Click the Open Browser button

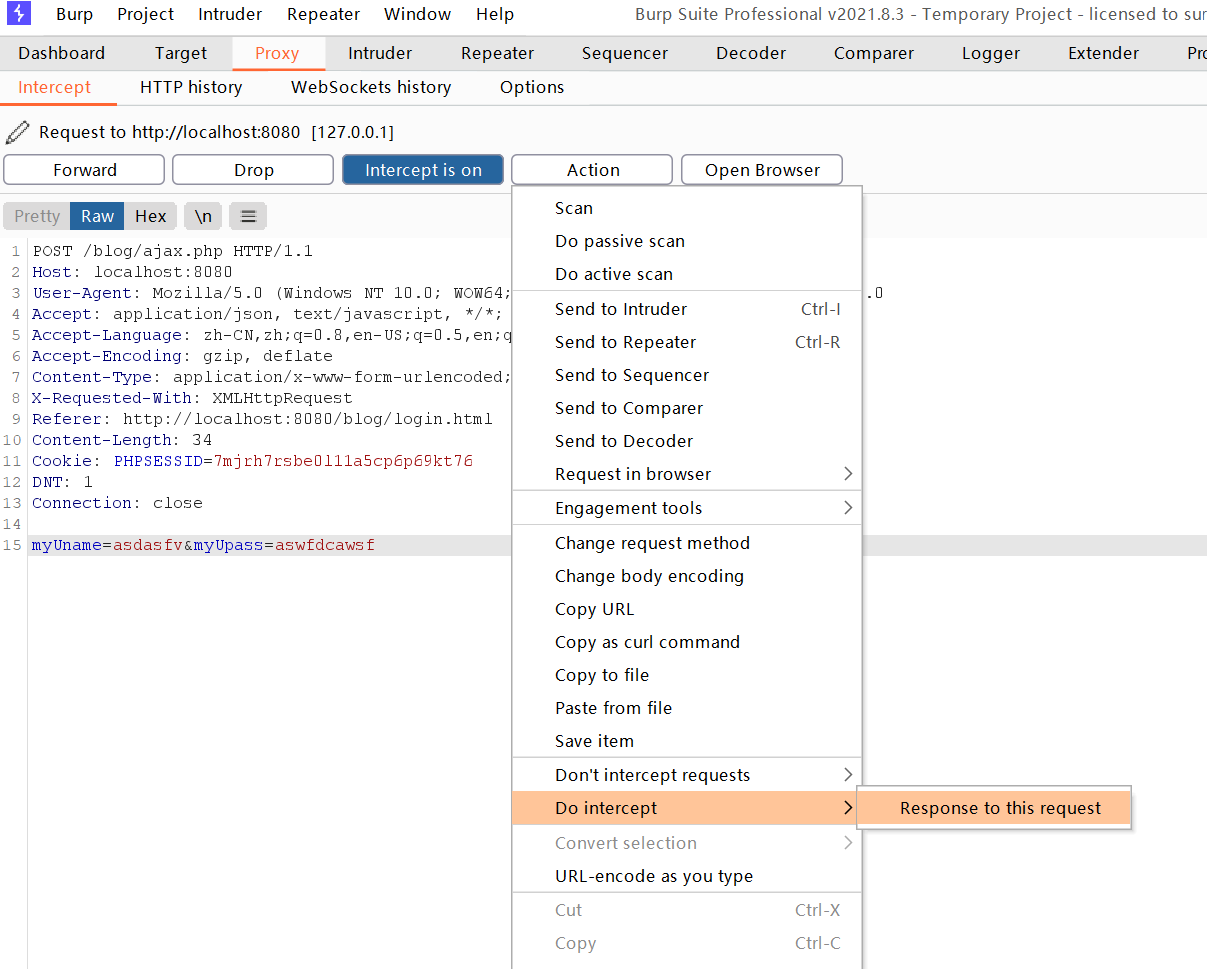tap(762, 170)
